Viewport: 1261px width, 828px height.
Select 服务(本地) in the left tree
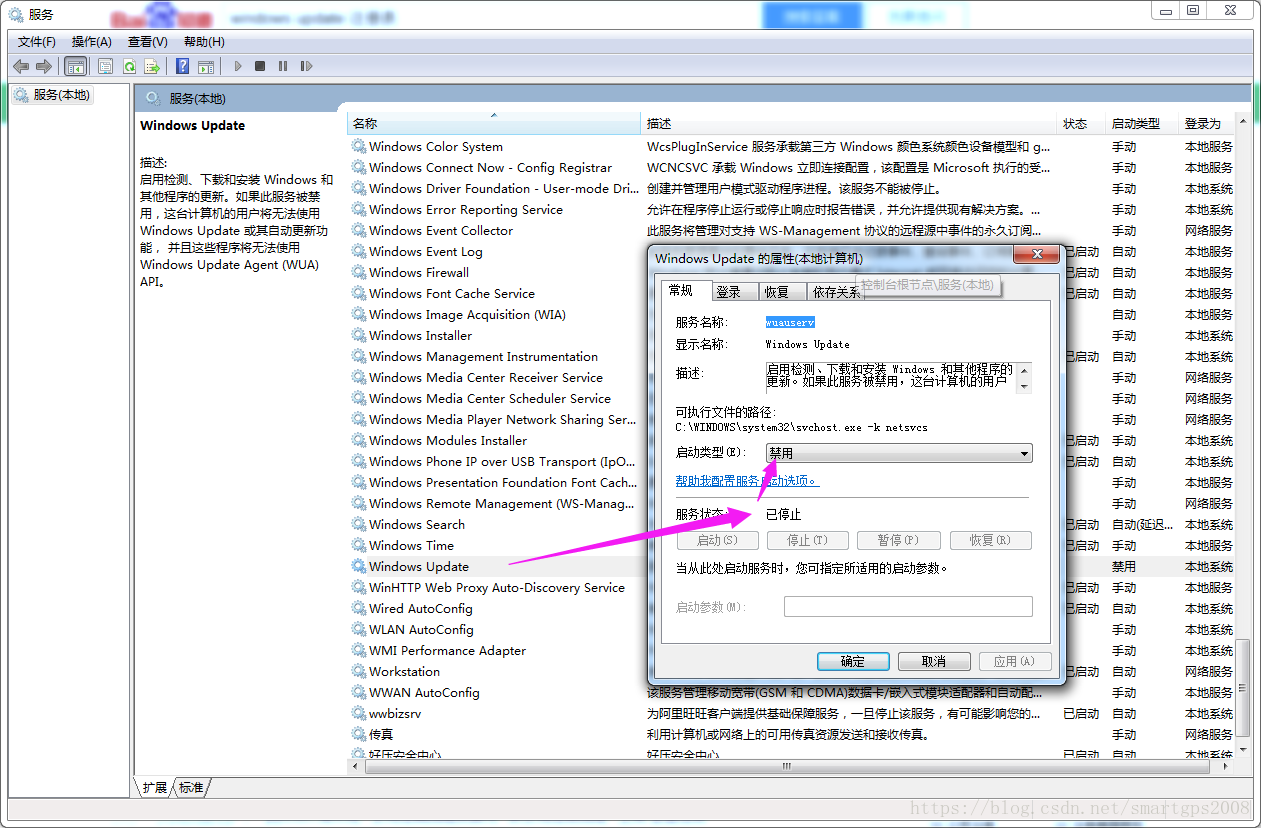click(52, 95)
